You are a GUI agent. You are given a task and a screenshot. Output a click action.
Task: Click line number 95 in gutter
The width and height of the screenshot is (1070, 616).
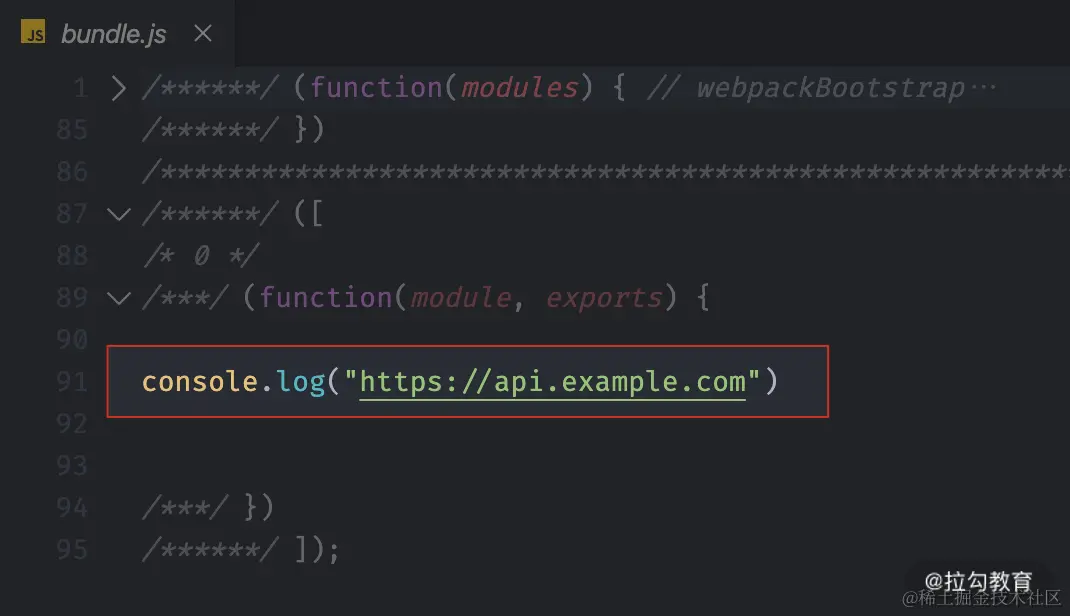pos(72,550)
